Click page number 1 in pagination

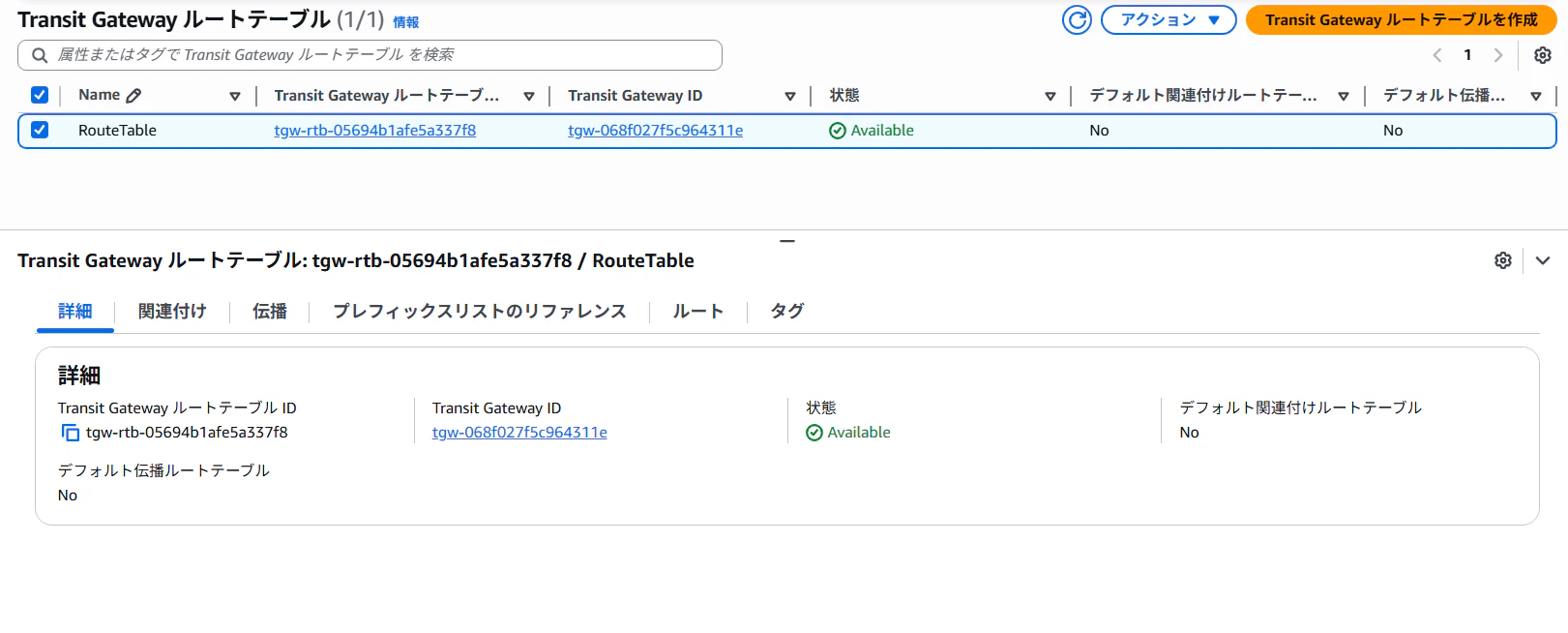tap(1467, 55)
